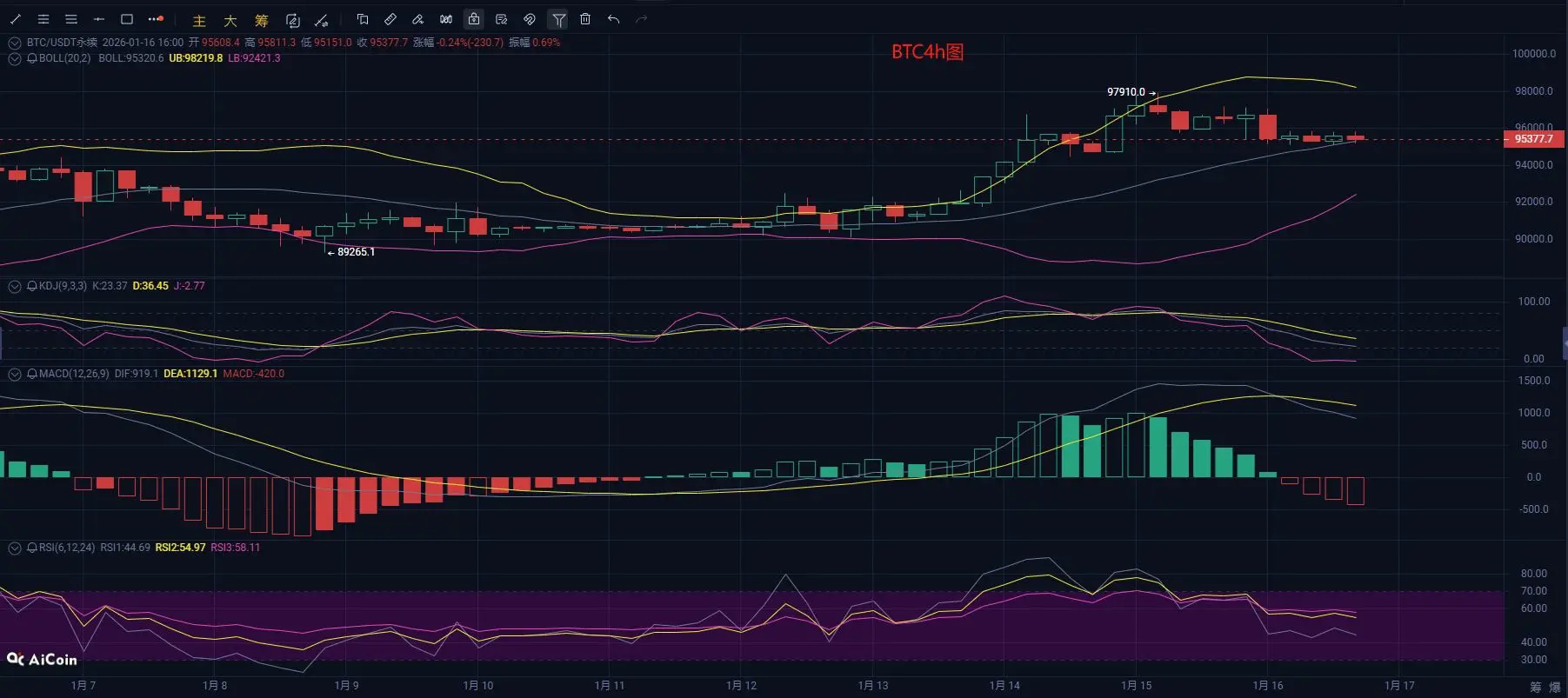1568x698 pixels.
Task: Click the AiCoin logo
Action: click(x=42, y=660)
